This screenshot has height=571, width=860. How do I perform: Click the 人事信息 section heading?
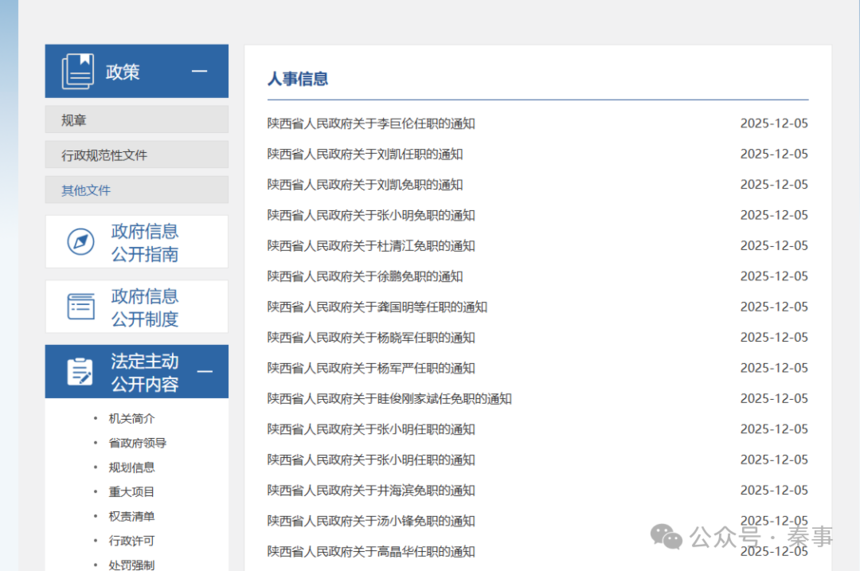[x=298, y=79]
